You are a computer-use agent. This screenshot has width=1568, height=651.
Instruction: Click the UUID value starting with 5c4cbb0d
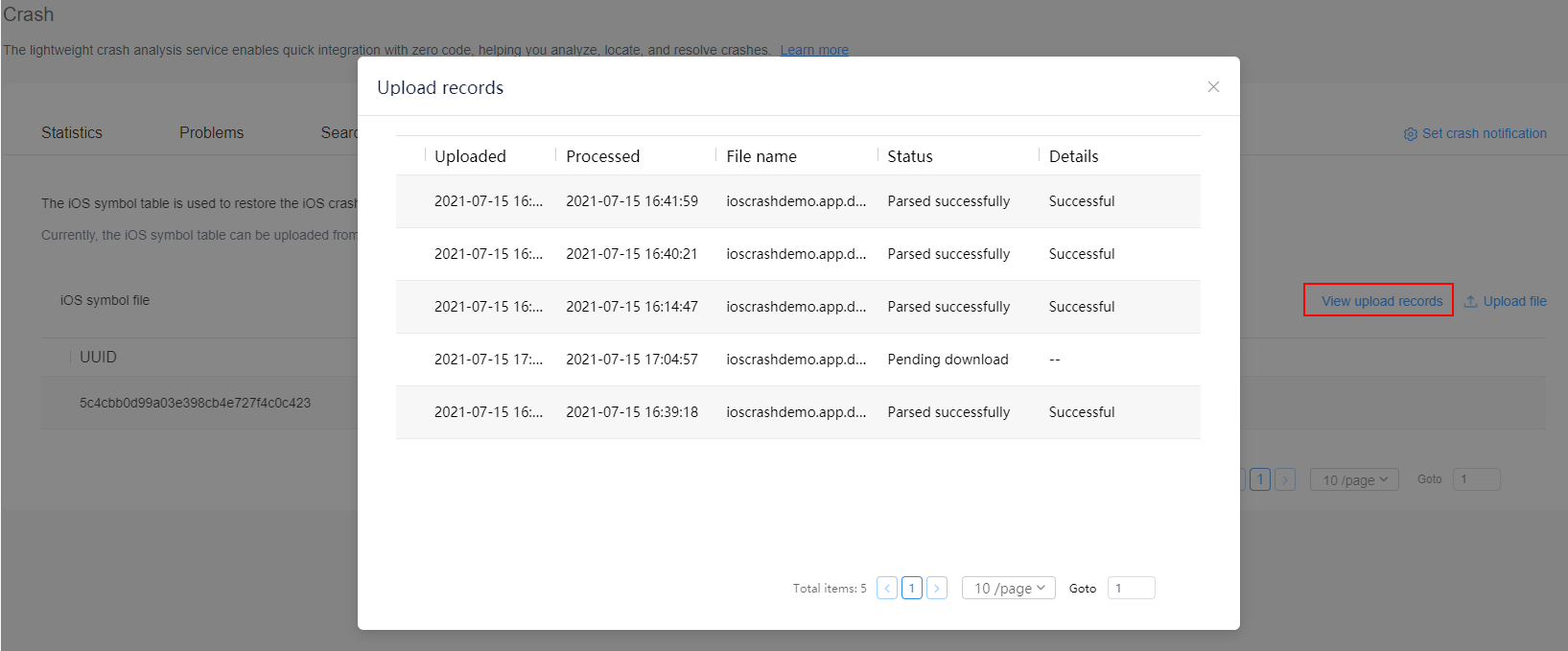[x=195, y=403]
